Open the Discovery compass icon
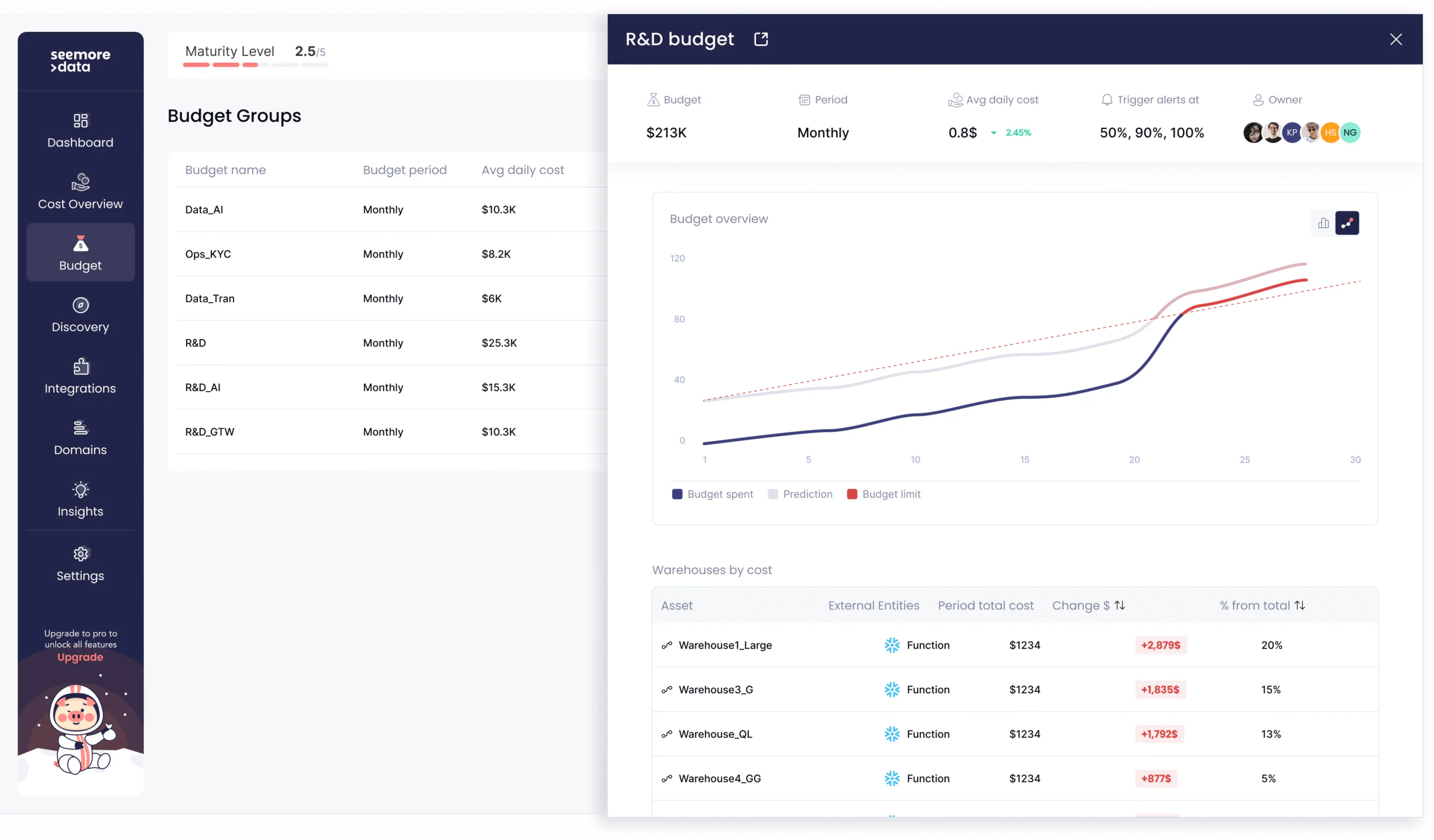The image size is (1434, 840). 80,305
